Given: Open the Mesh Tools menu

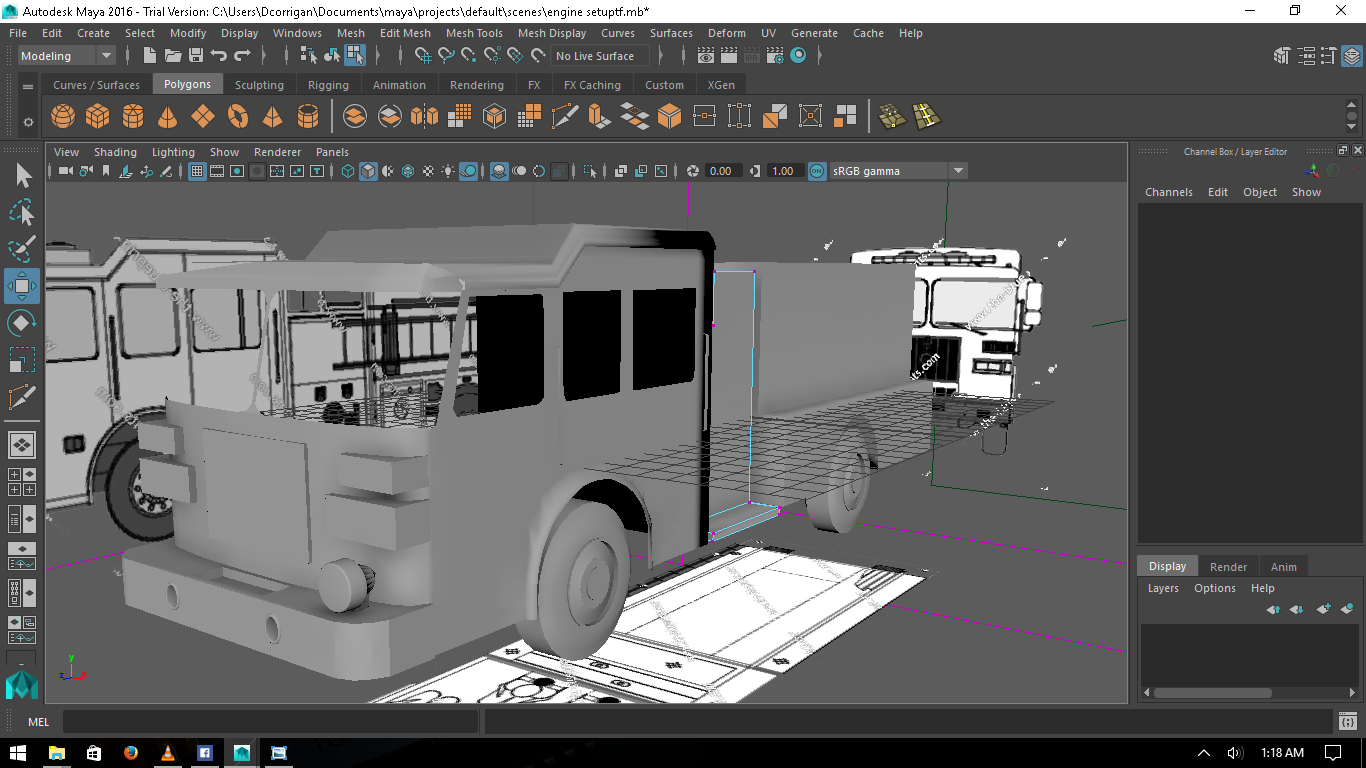Looking at the screenshot, I should pos(474,33).
